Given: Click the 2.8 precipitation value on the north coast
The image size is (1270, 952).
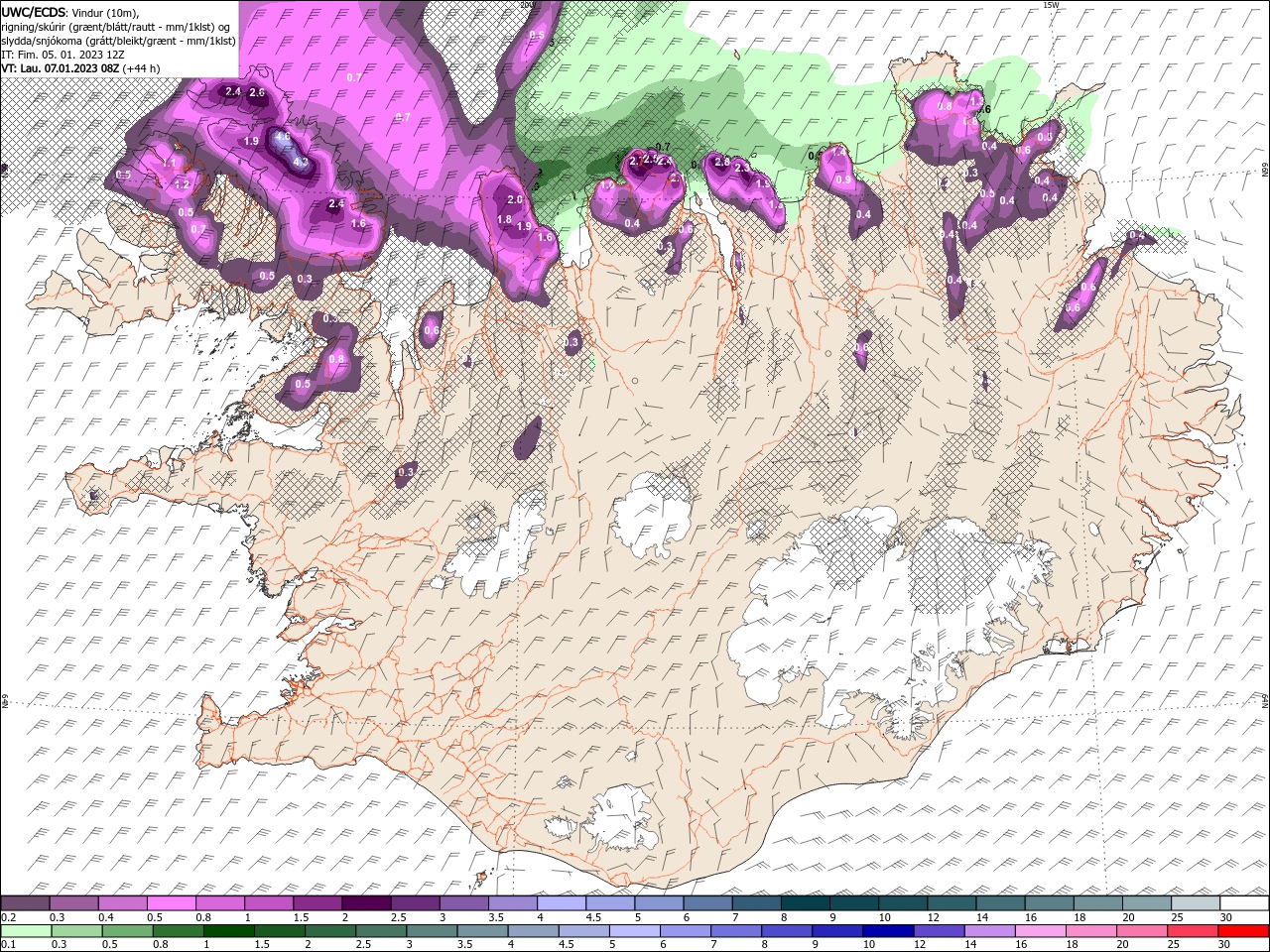Looking at the screenshot, I should coord(722,163).
